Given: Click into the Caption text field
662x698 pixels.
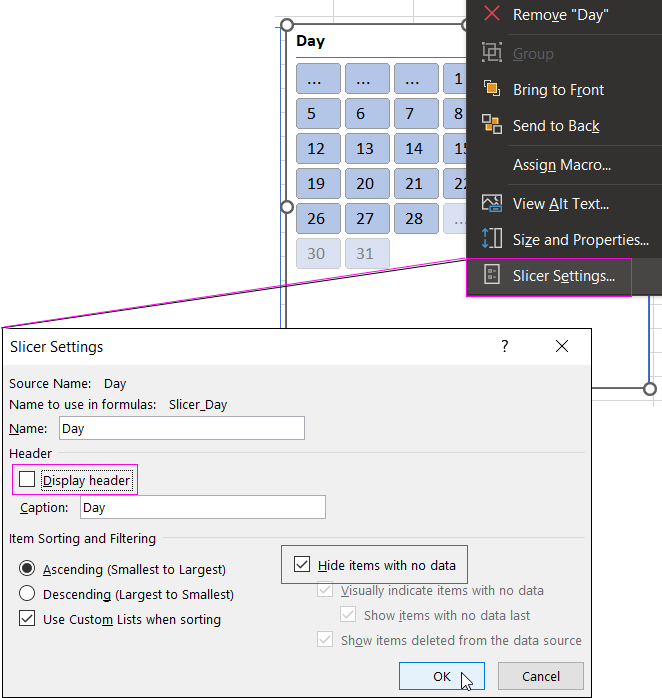Looking at the screenshot, I should (202, 507).
